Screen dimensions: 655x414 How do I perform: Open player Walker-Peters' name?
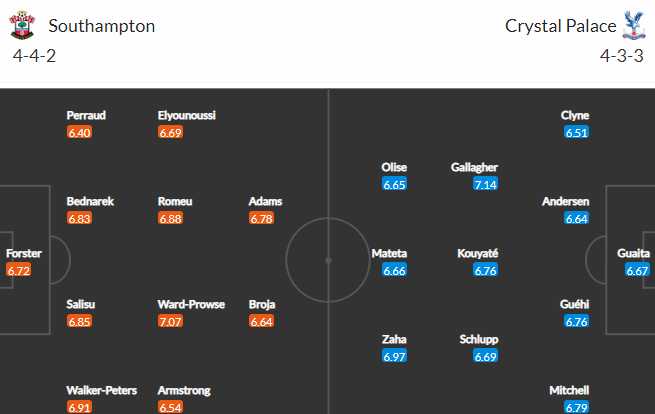(x=102, y=390)
